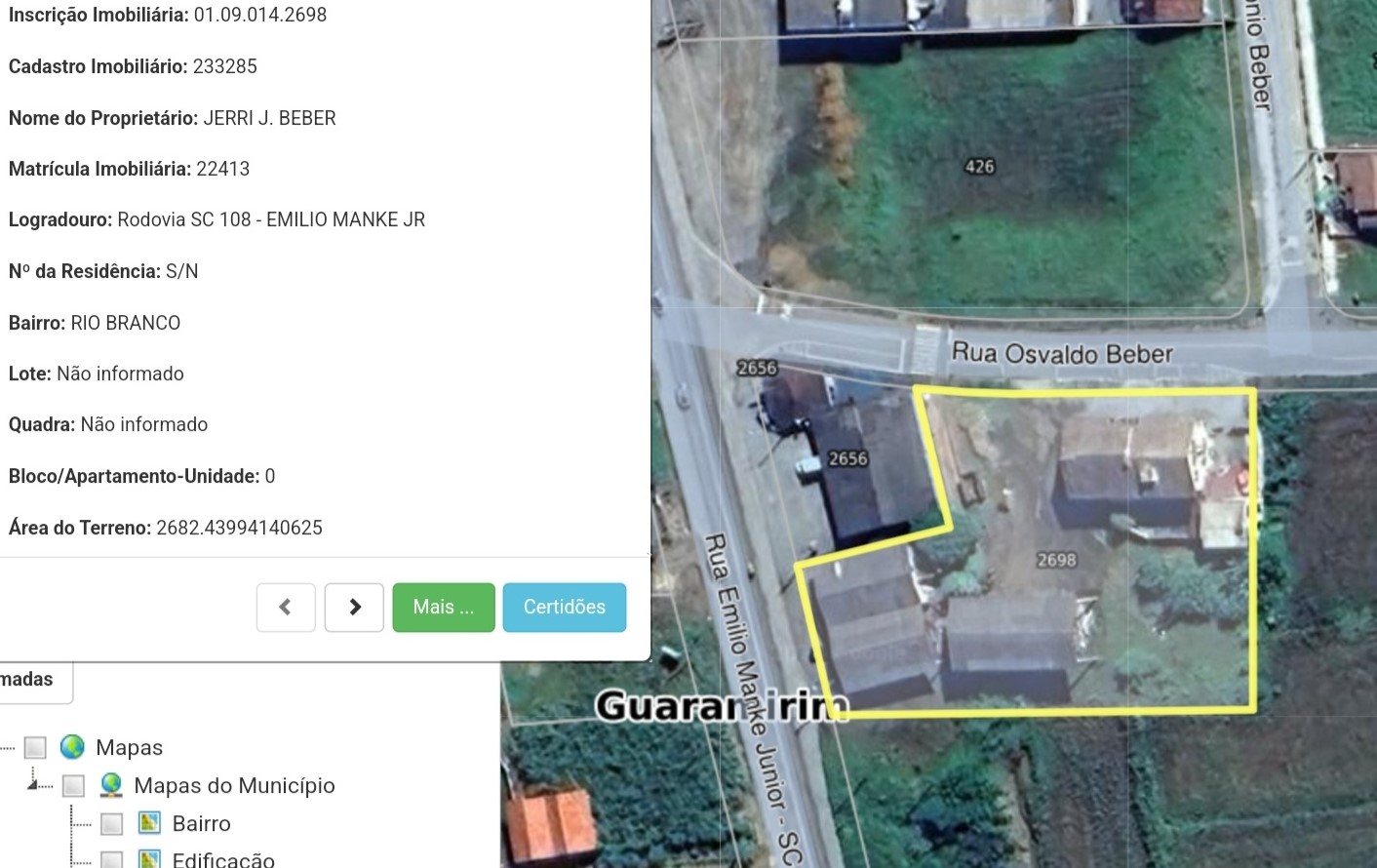Collapse the Mapas do Município tree node
The width and height of the screenshot is (1377, 868).
[33, 783]
